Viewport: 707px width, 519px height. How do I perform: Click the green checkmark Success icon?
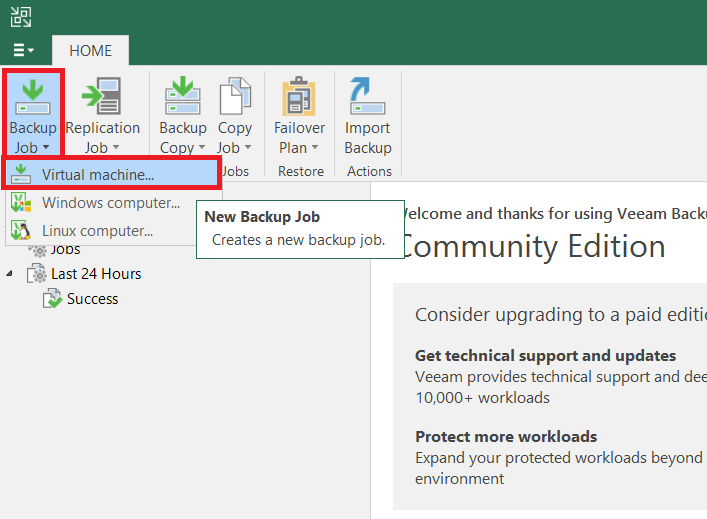[x=53, y=299]
